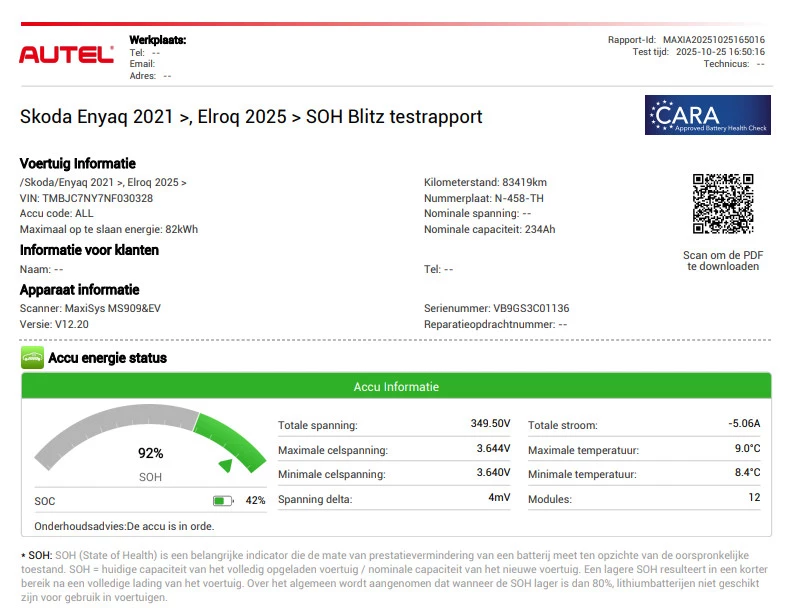The width and height of the screenshot is (792, 610).
Task: Click the Totale stroom value -5.06A
Action: 744,423
